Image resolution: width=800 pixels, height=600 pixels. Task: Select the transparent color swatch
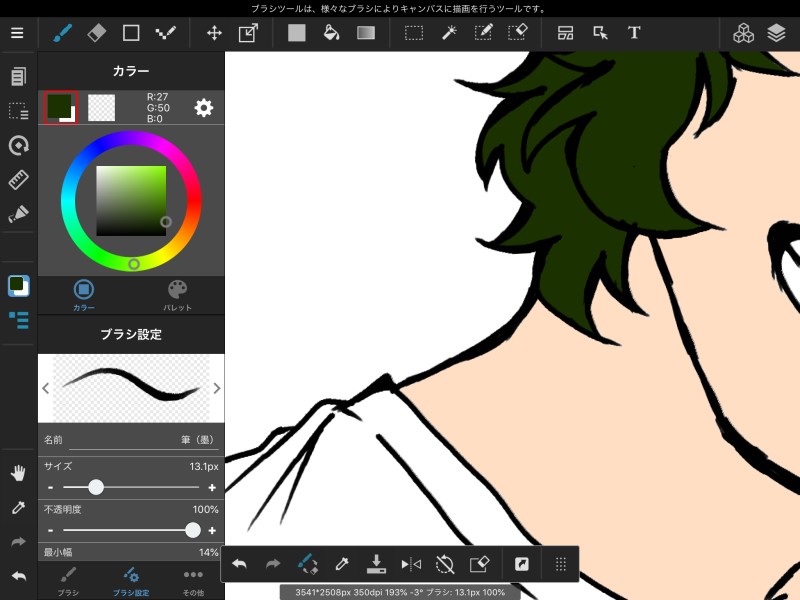pos(102,108)
